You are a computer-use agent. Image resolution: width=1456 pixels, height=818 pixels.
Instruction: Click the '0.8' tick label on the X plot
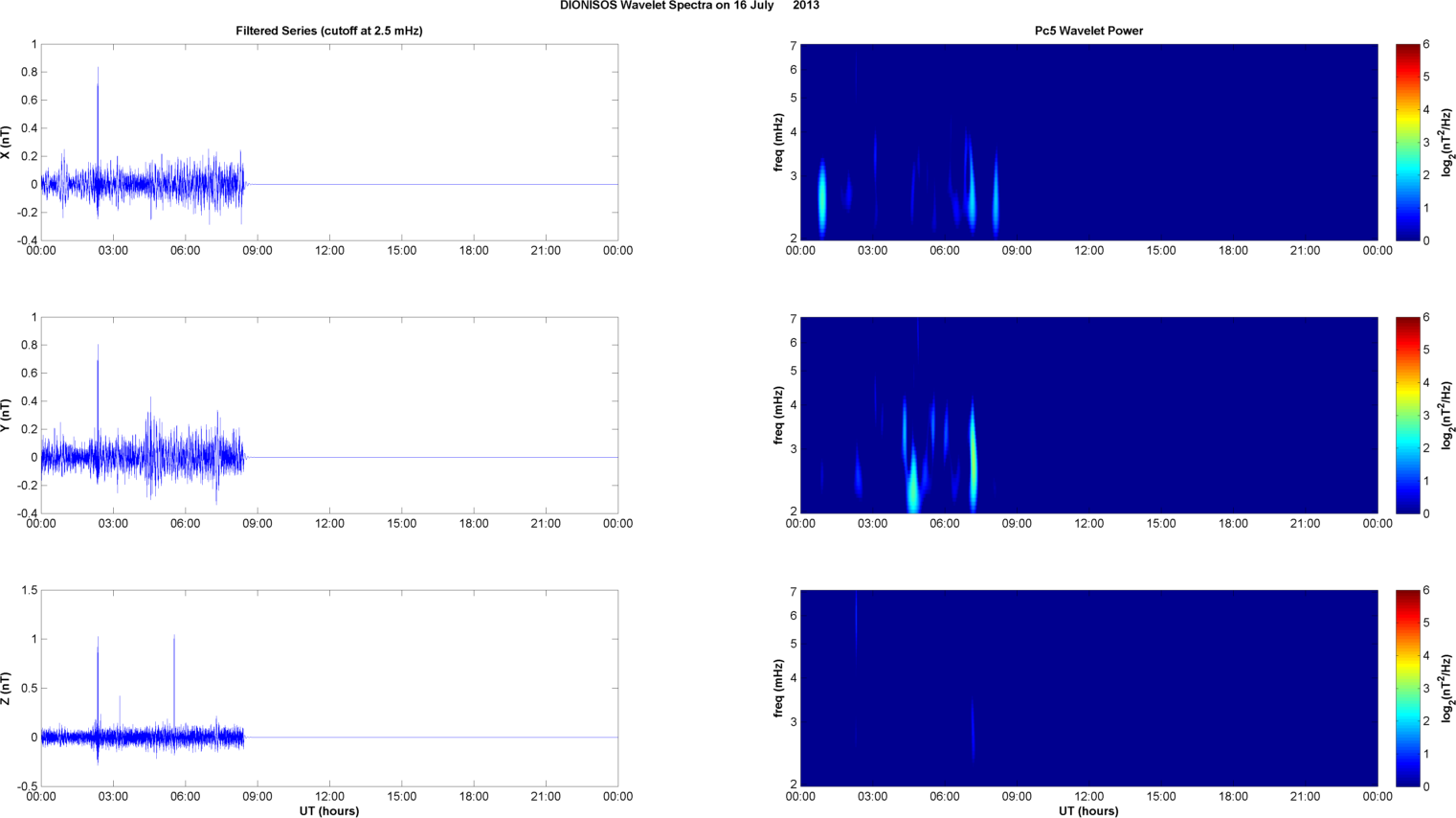pyautogui.click(x=29, y=72)
